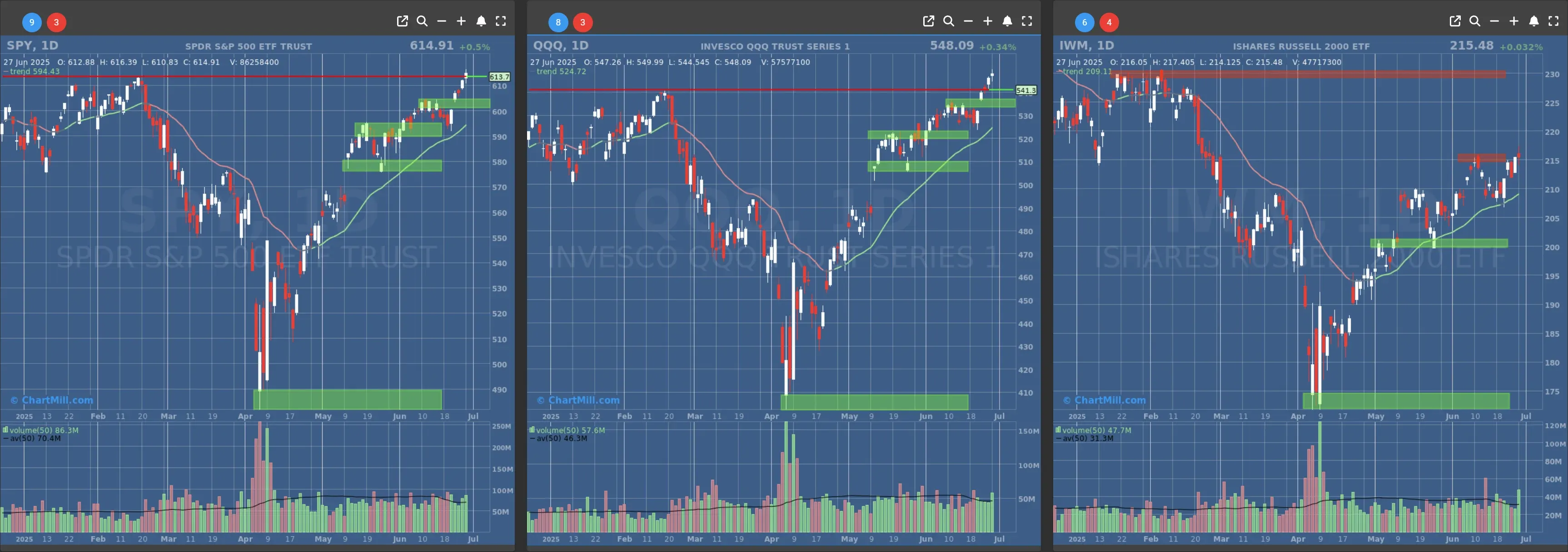This screenshot has width=1568, height=552.
Task: Click the SPY, 1D symbol label
Action: (x=32, y=45)
